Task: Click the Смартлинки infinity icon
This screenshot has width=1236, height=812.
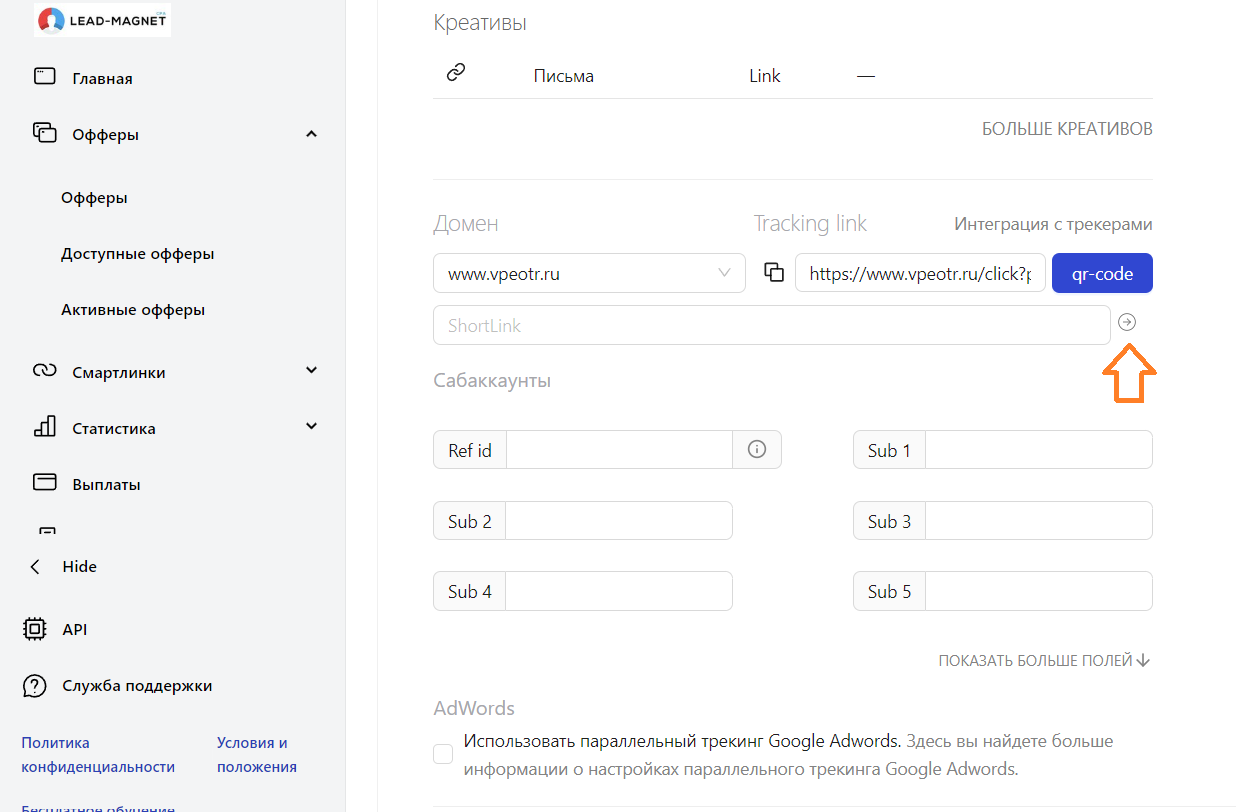Action: (x=44, y=371)
